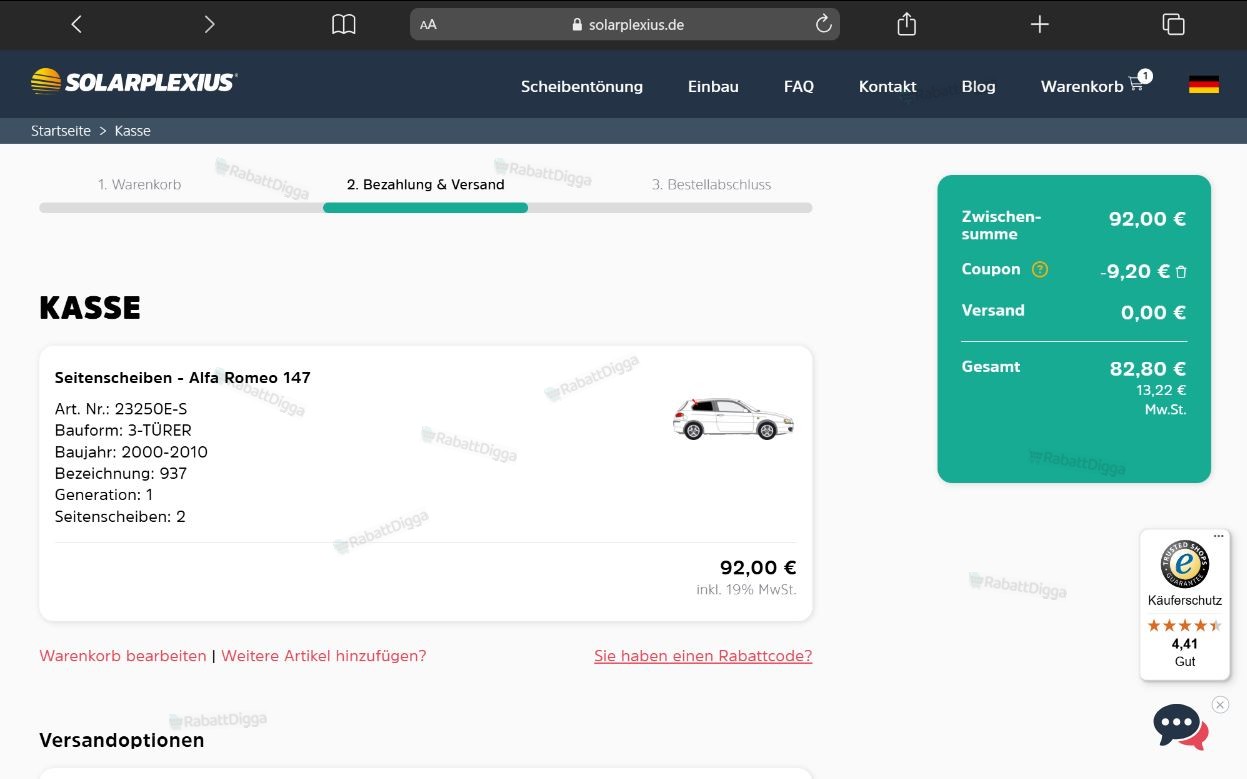Open the shopping cart icon with badge
The width and height of the screenshot is (1247, 779).
tap(1138, 82)
